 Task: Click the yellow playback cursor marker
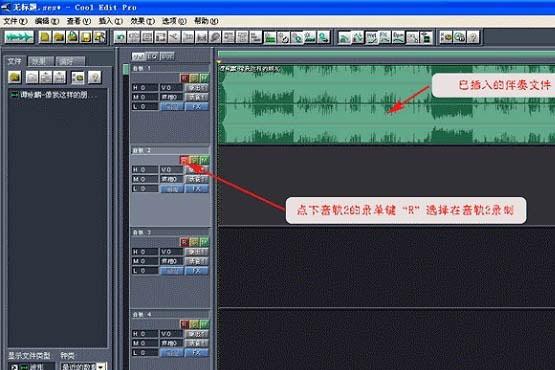(x=219, y=62)
